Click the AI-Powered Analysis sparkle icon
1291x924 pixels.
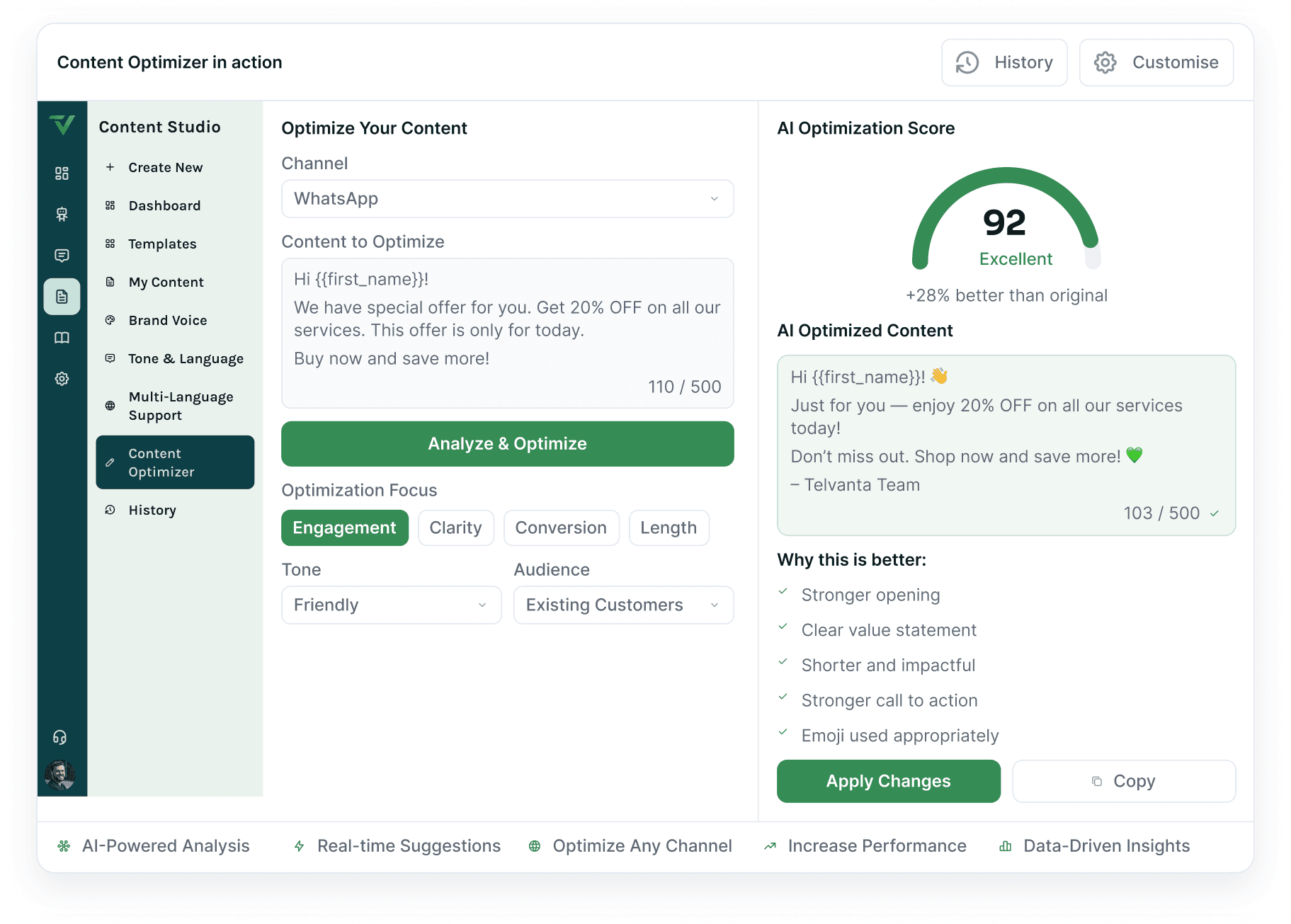tap(64, 845)
